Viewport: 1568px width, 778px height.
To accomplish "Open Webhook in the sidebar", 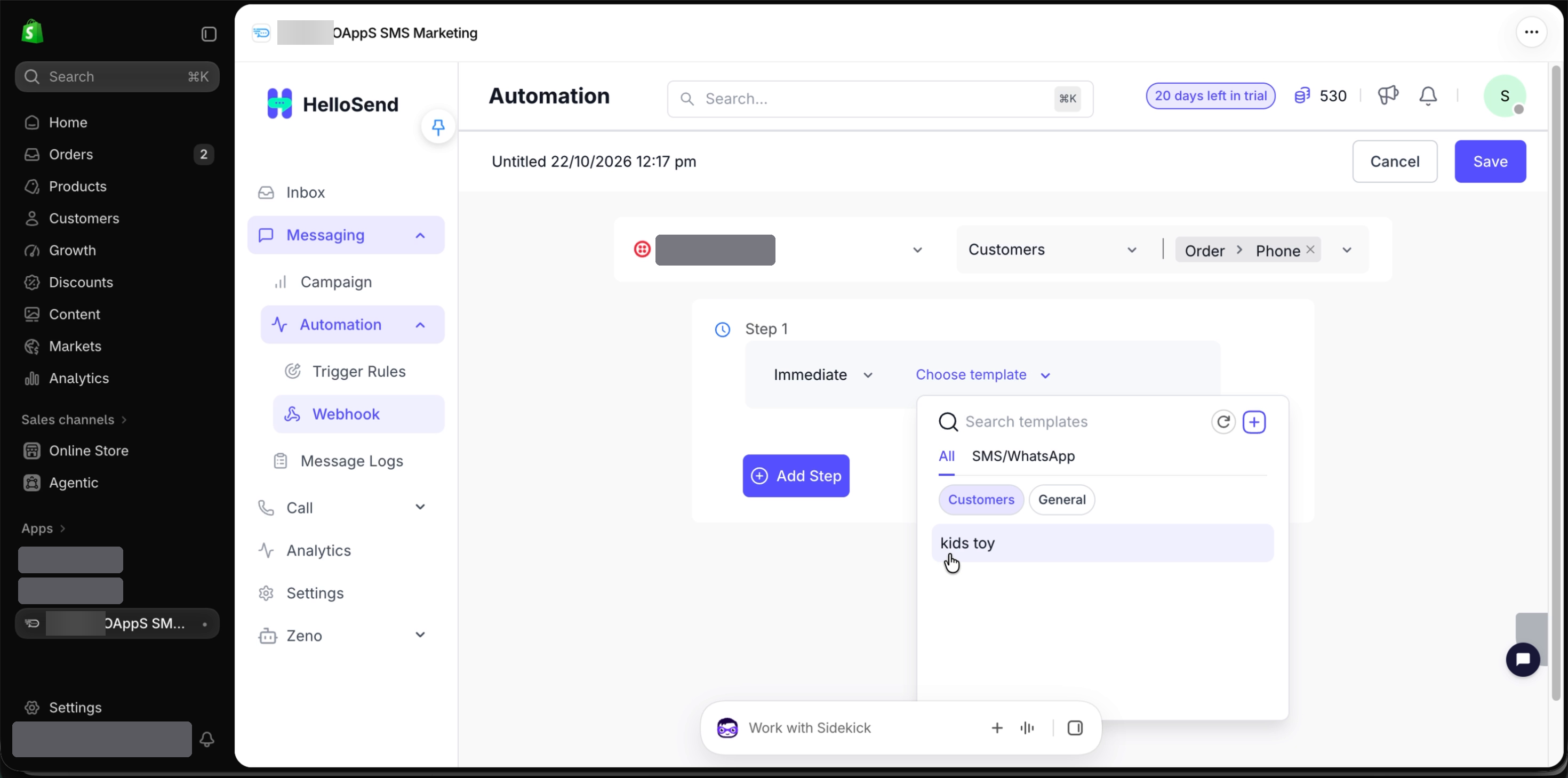I will (358, 414).
